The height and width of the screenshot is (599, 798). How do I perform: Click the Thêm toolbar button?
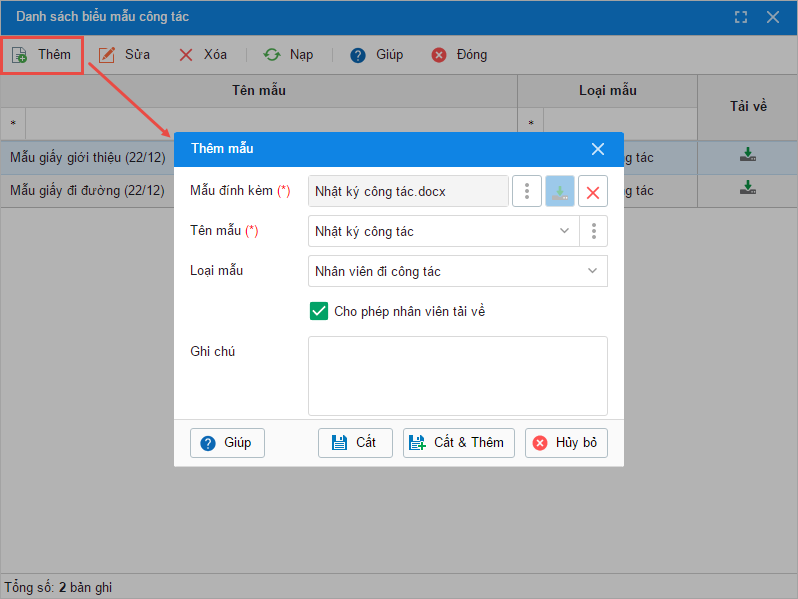42,55
